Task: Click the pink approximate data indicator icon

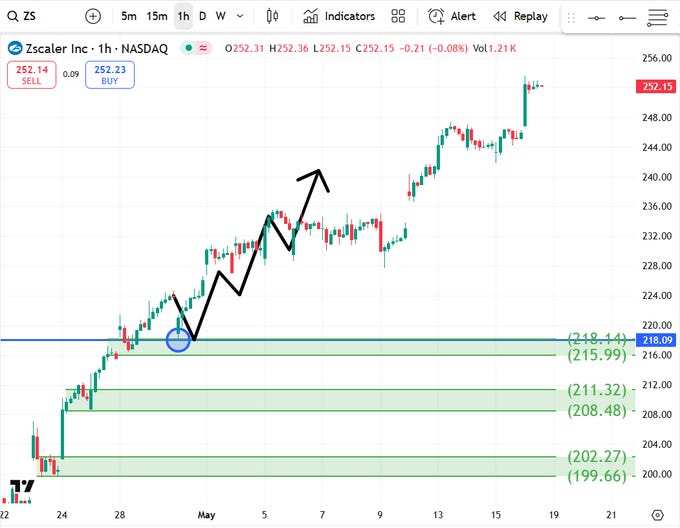Action: point(203,48)
